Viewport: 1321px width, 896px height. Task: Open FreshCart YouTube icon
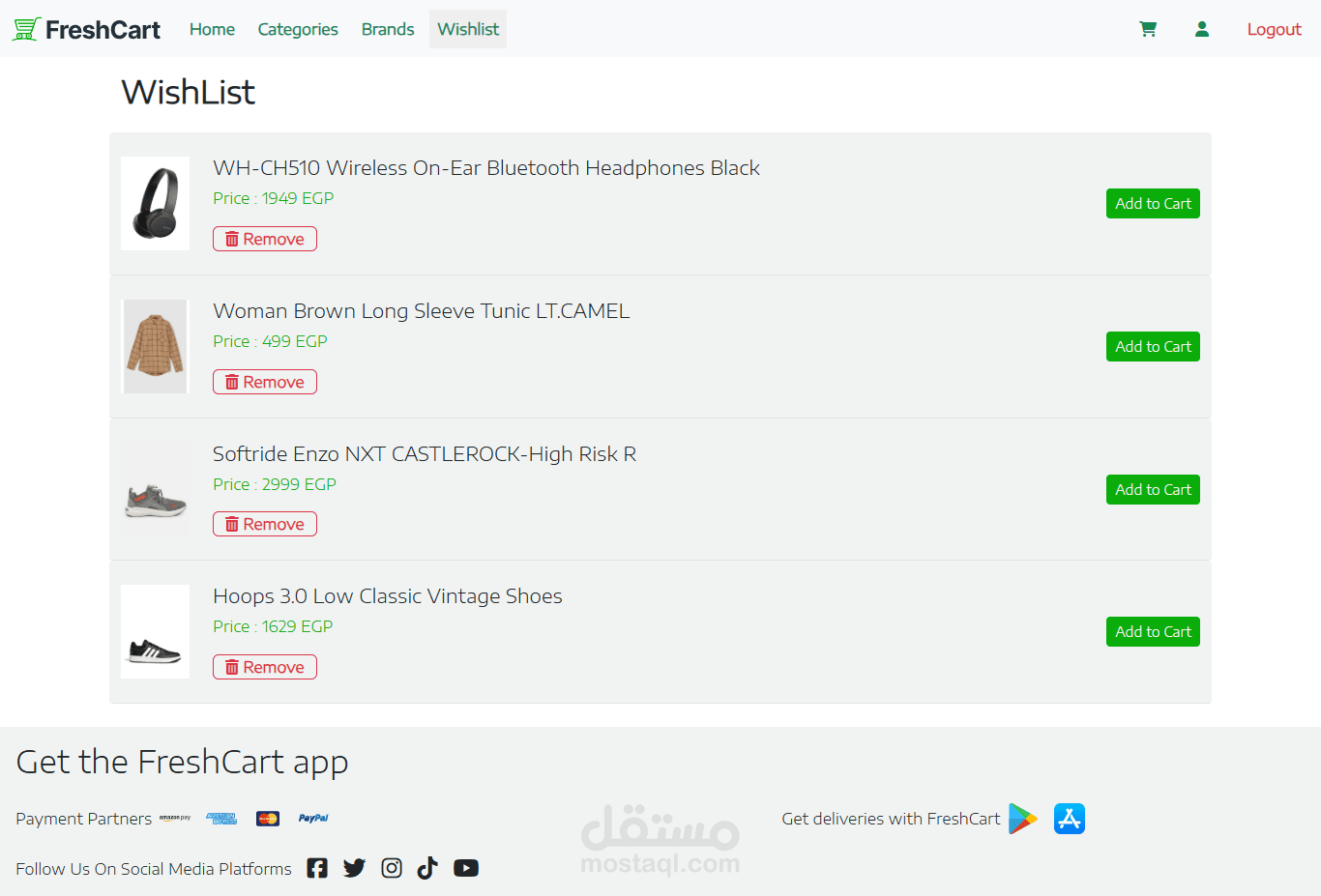tap(466, 868)
